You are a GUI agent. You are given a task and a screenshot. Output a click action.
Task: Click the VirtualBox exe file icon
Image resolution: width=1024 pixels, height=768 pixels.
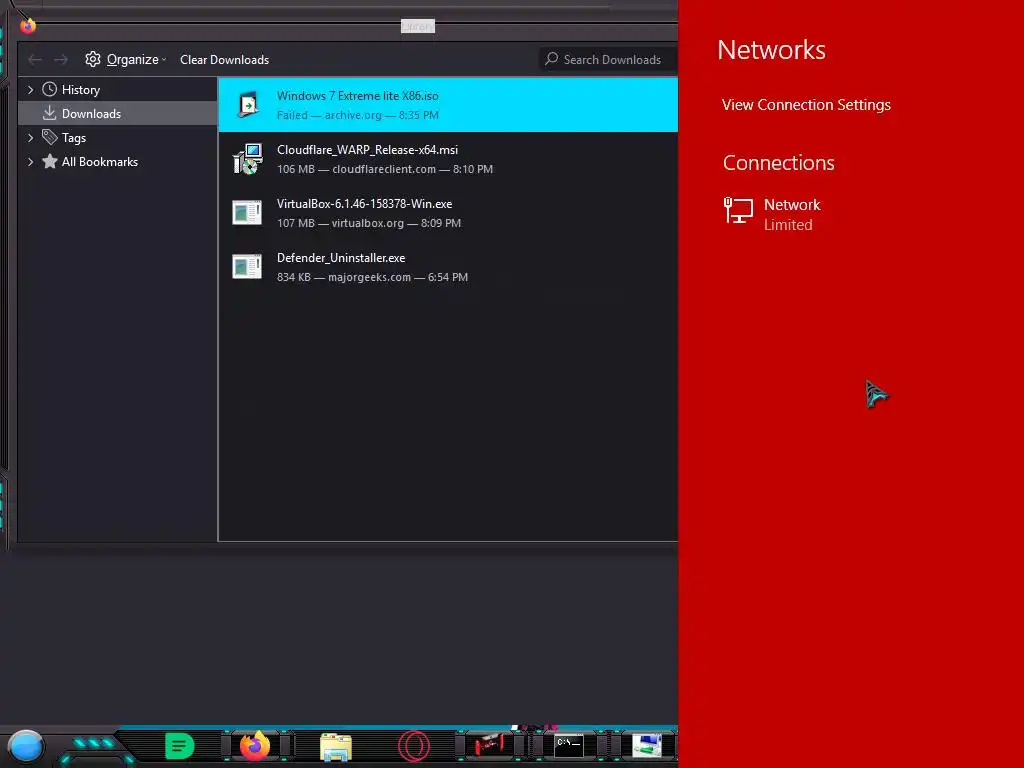click(x=247, y=212)
